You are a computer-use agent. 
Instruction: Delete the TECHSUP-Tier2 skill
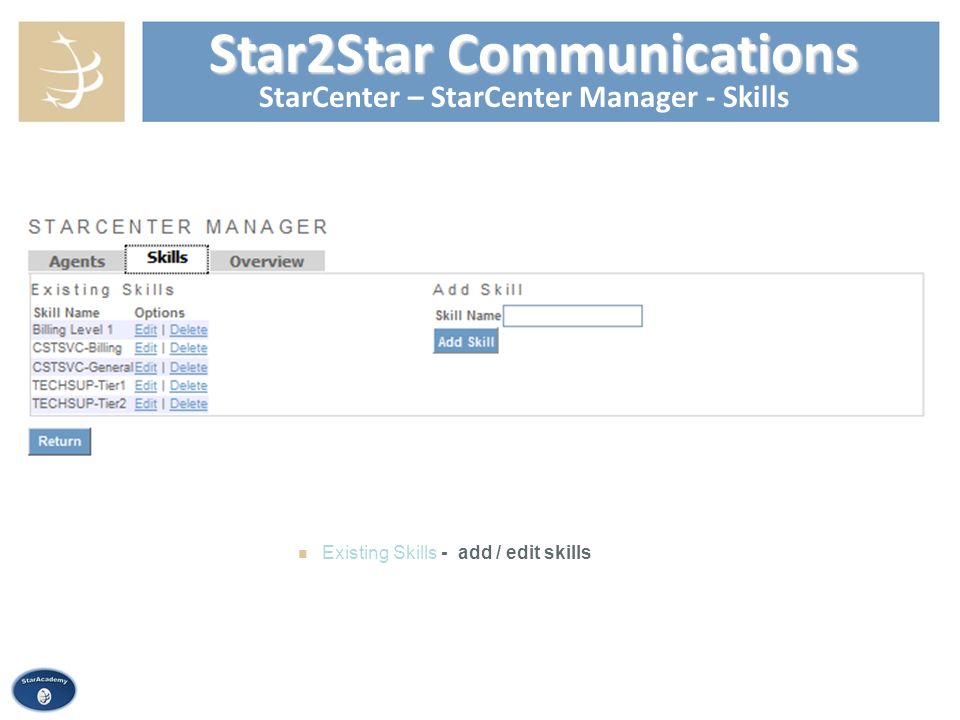189,404
